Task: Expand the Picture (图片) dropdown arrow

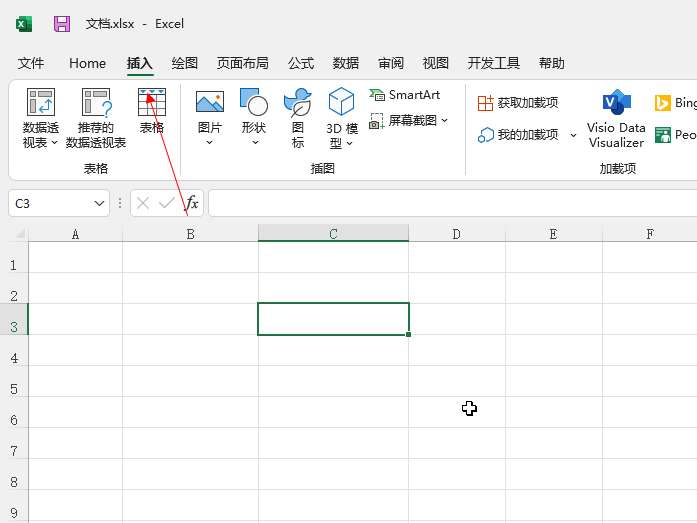Action: (x=209, y=142)
